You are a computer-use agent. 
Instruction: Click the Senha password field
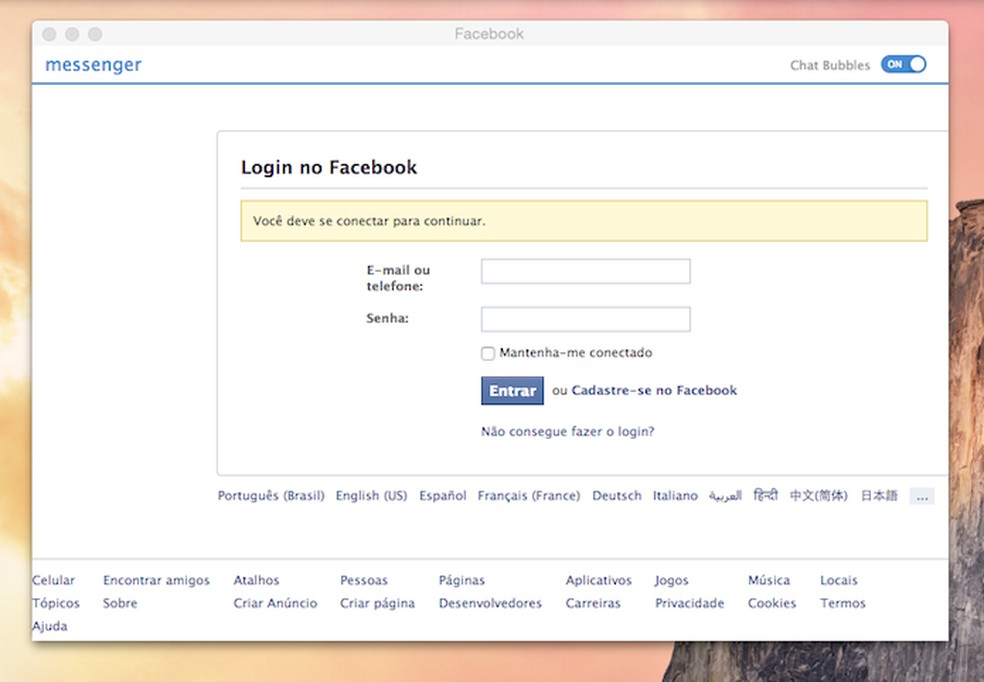coord(585,318)
